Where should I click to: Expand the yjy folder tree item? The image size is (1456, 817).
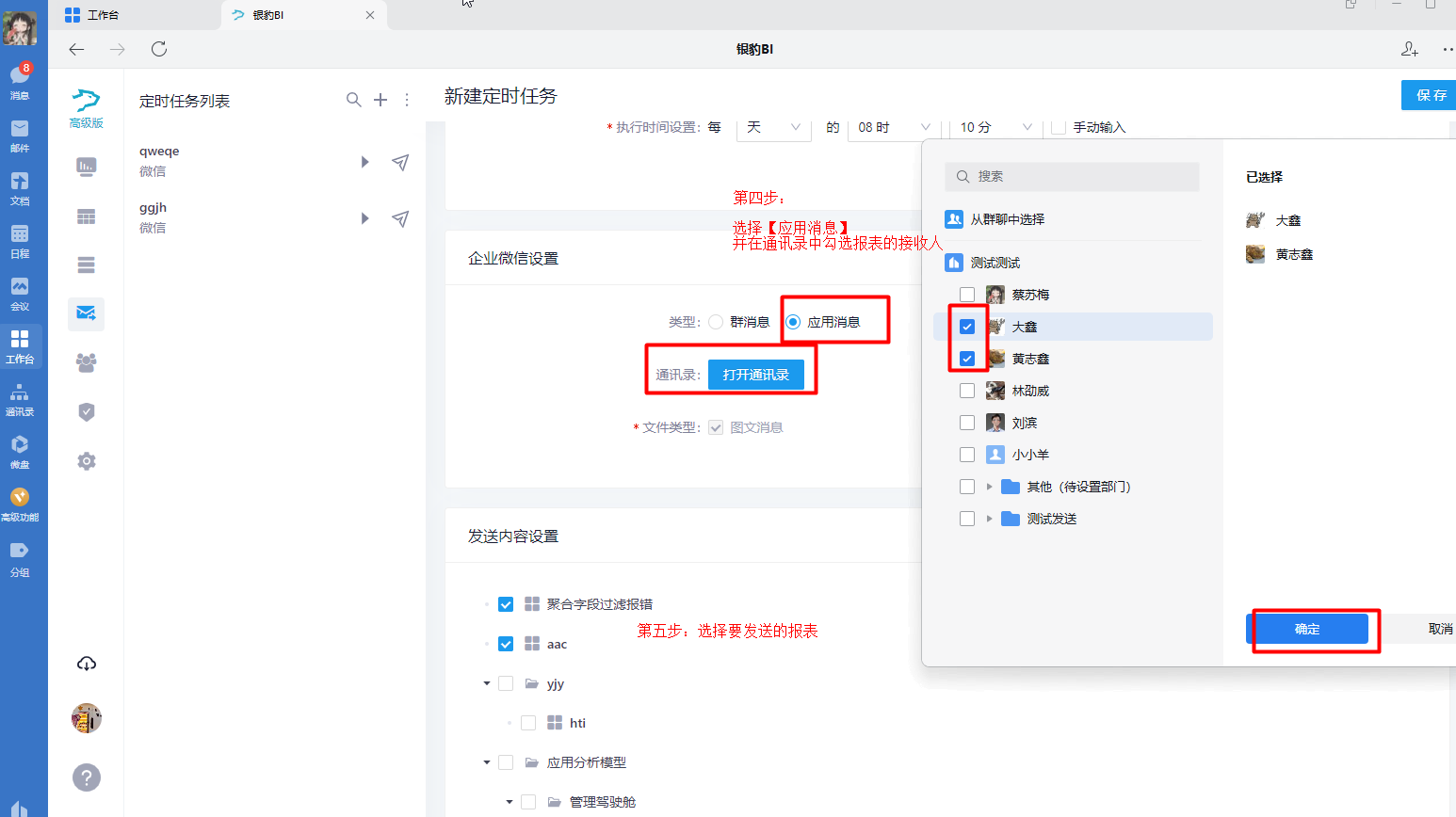pyautogui.click(x=486, y=682)
